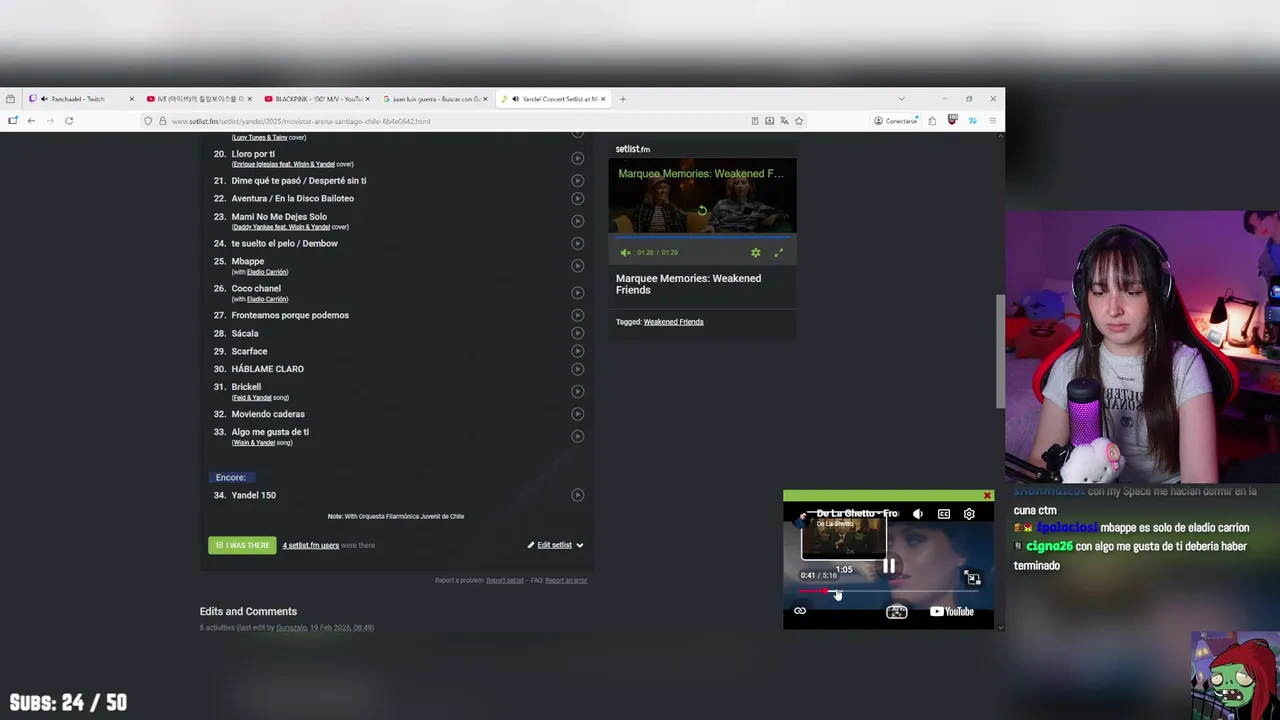Click the I WAS THERE button
Viewport: 1280px width, 720px height.
point(242,545)
